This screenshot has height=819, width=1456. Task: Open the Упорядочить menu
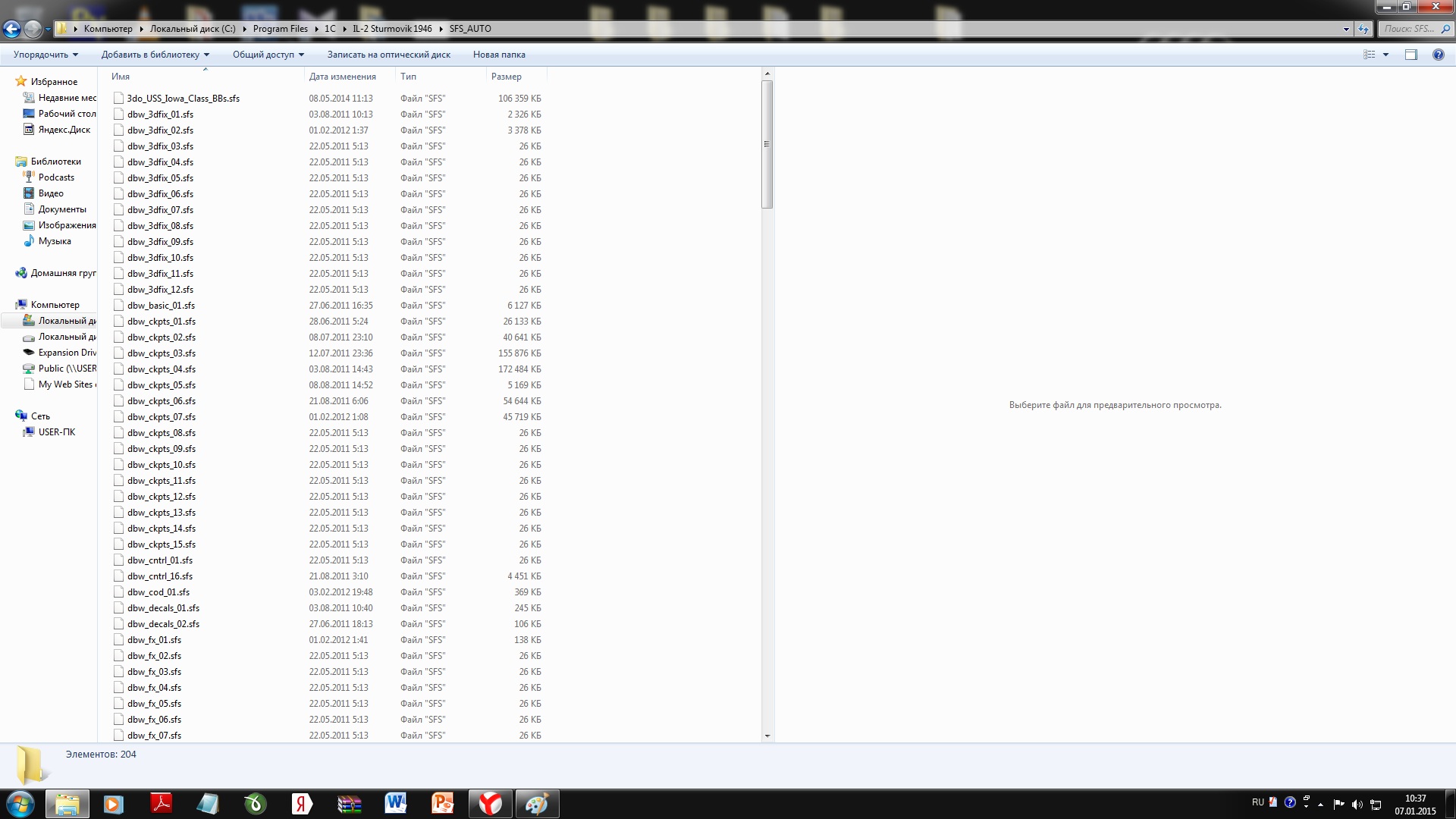[x=45, y=55]
